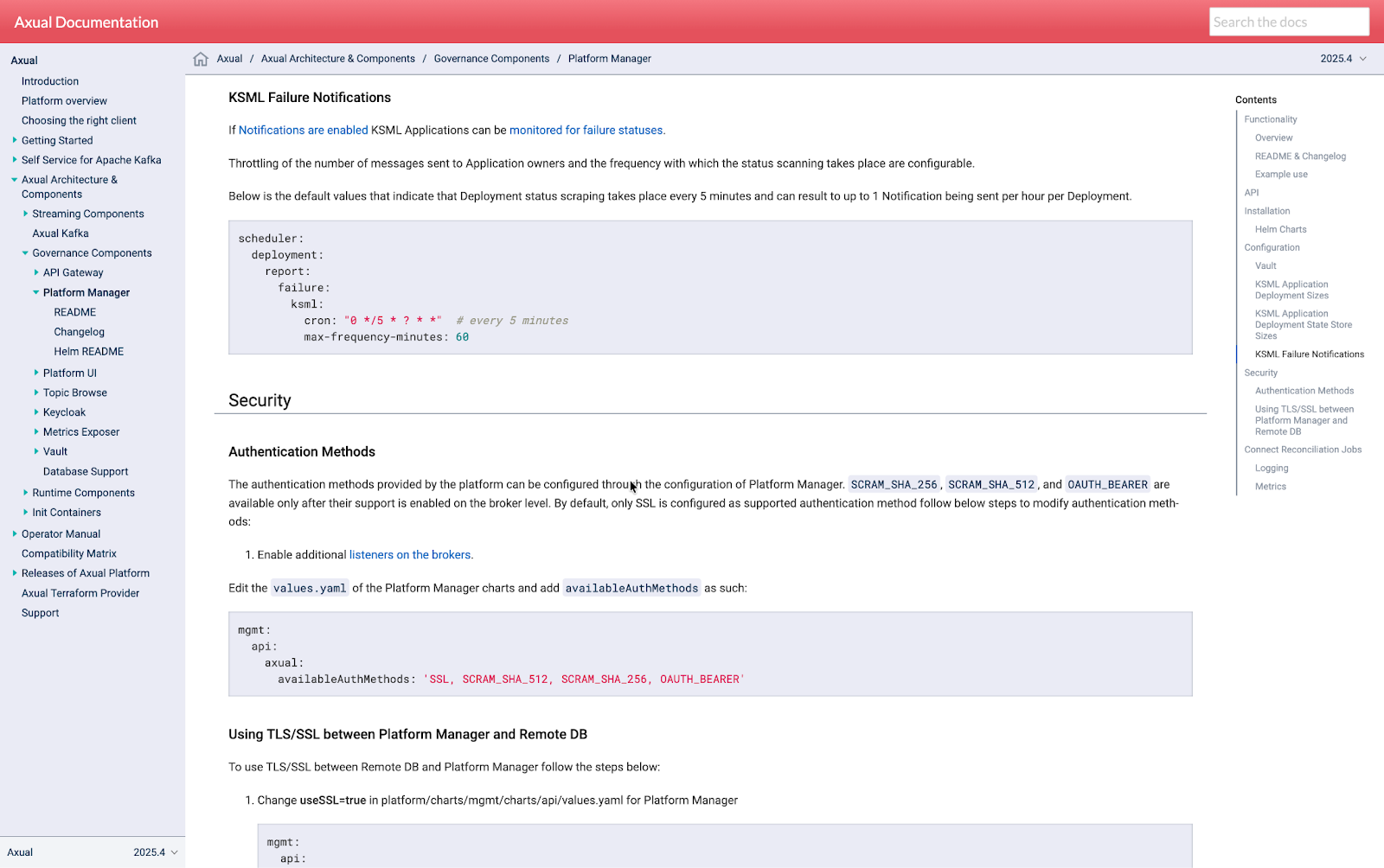Jump to Authentication Methods in Contents
Image resolution: width=1384 pixels, height=868 pixels.
pos(1304,391)
